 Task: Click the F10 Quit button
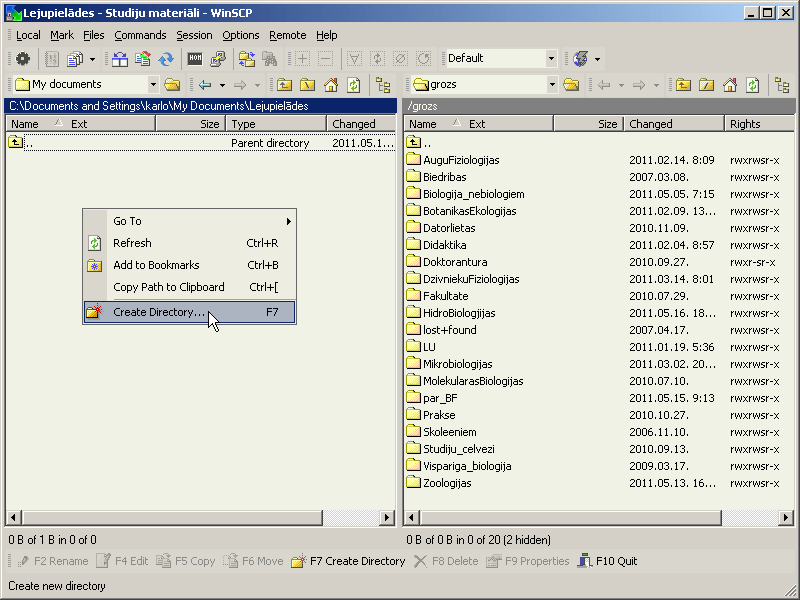point(608,561)
